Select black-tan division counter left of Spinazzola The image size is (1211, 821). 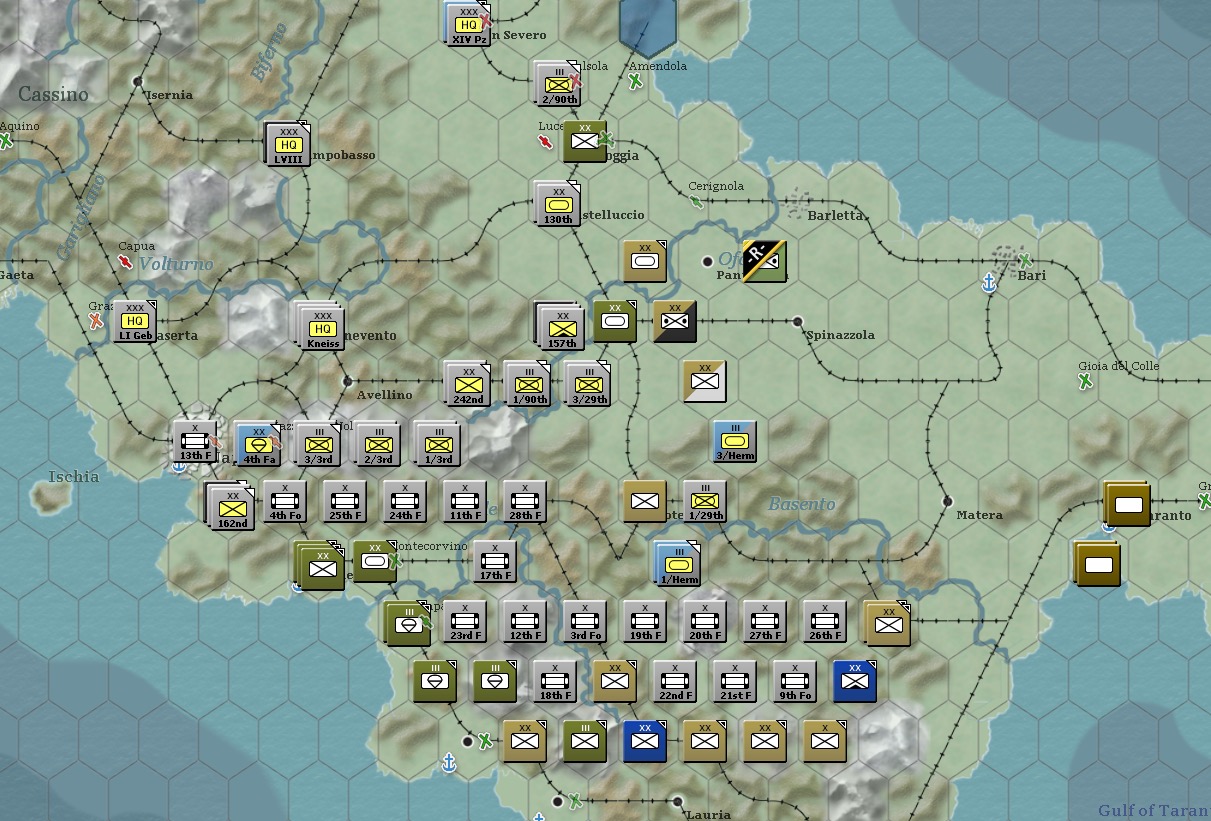coord(675,321)
